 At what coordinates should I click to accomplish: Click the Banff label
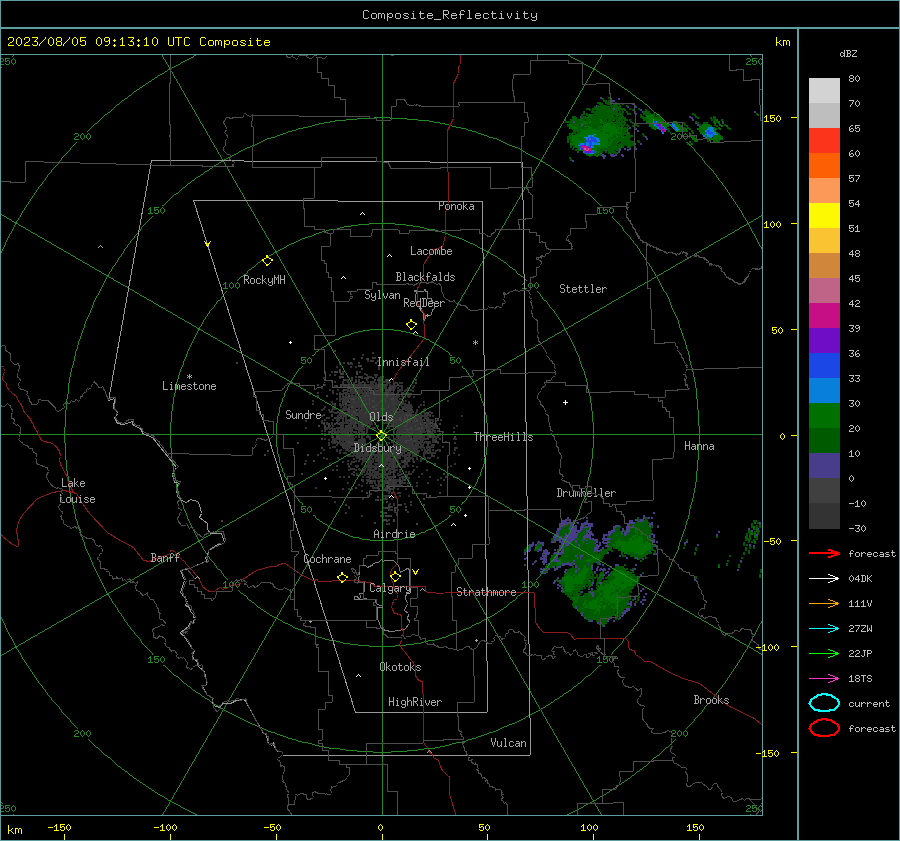point(165,557)
